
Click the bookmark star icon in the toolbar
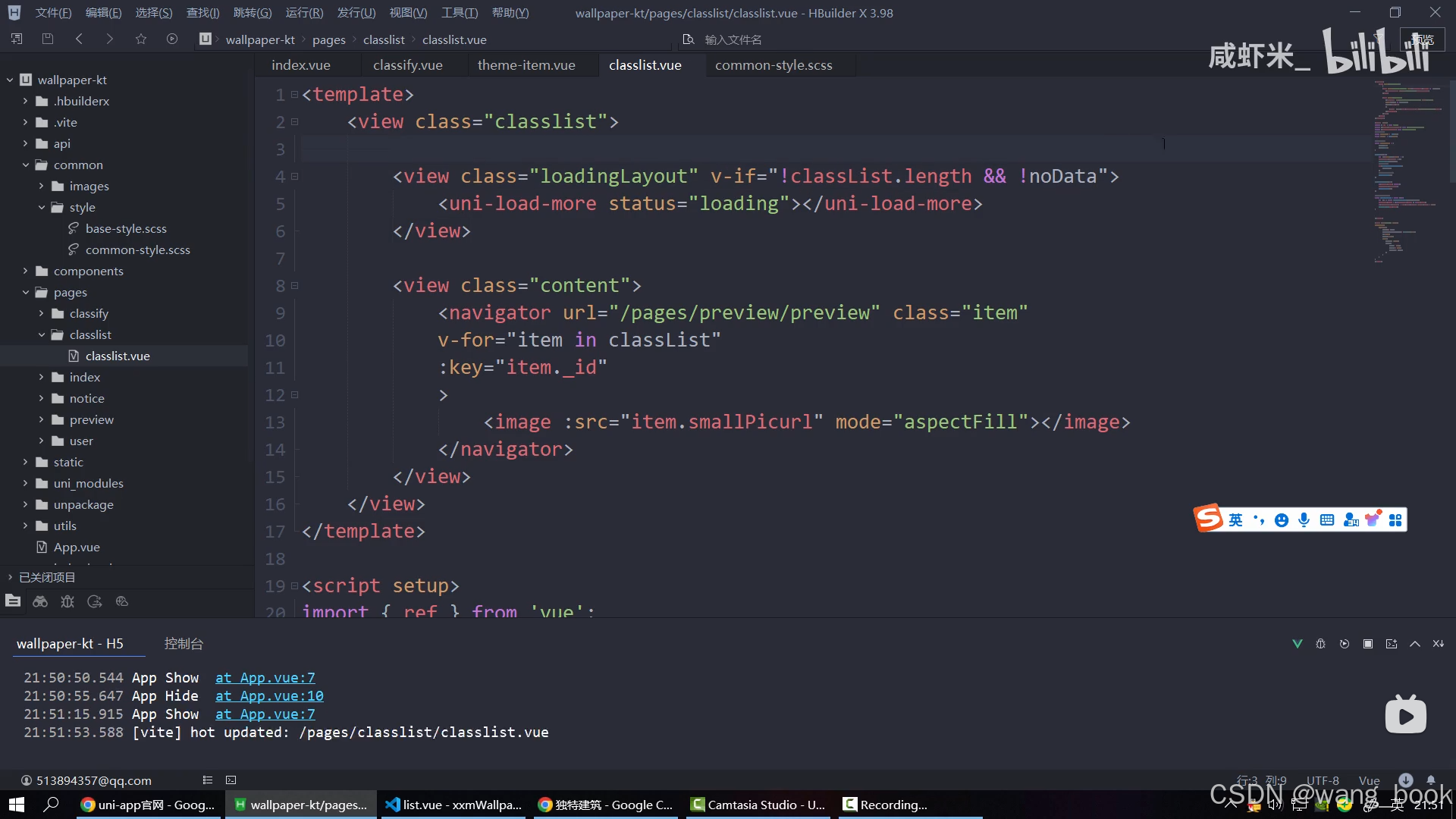(x=141, y=39)
